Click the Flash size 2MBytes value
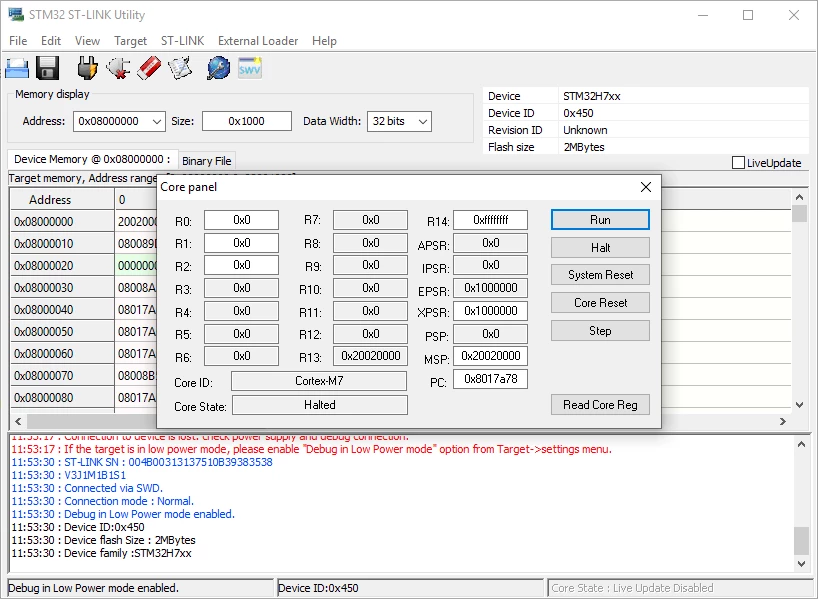 [584, 147]
